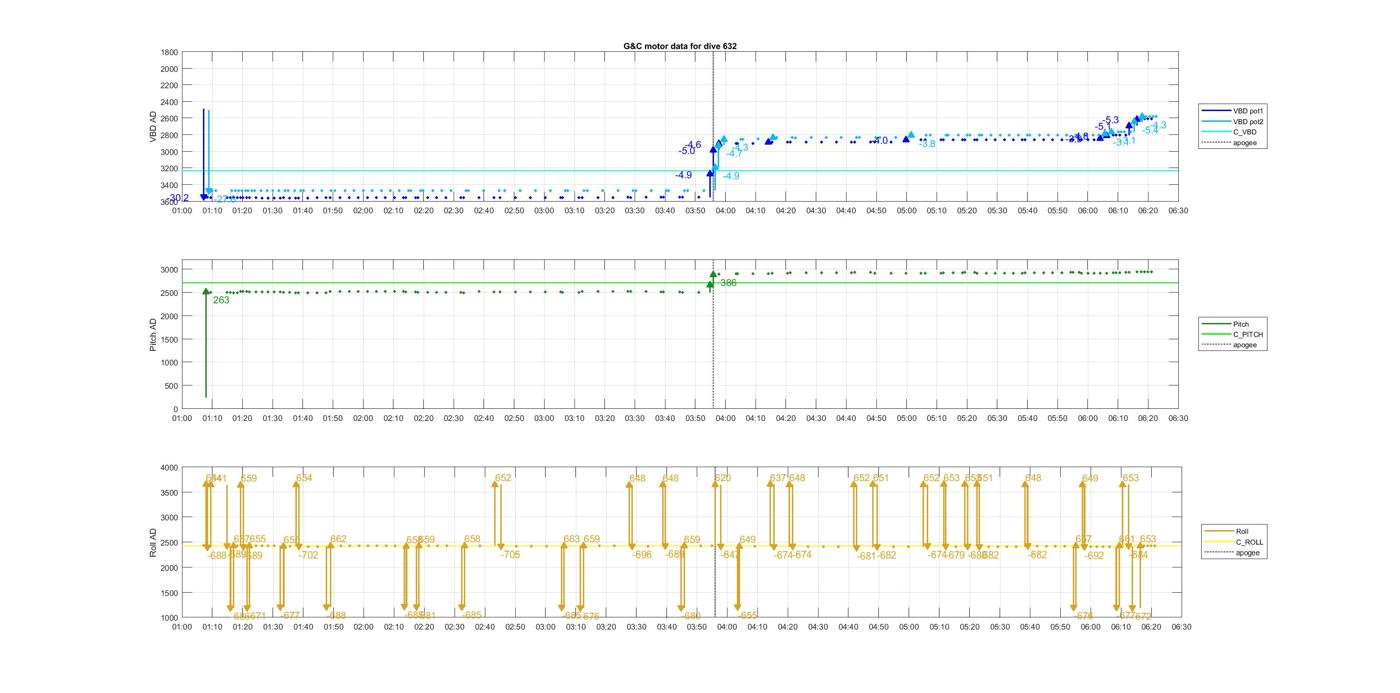Screen dimensions: 1400x693
Task: Click the '-655' roll data label
Action: click(x=748, y=616)
